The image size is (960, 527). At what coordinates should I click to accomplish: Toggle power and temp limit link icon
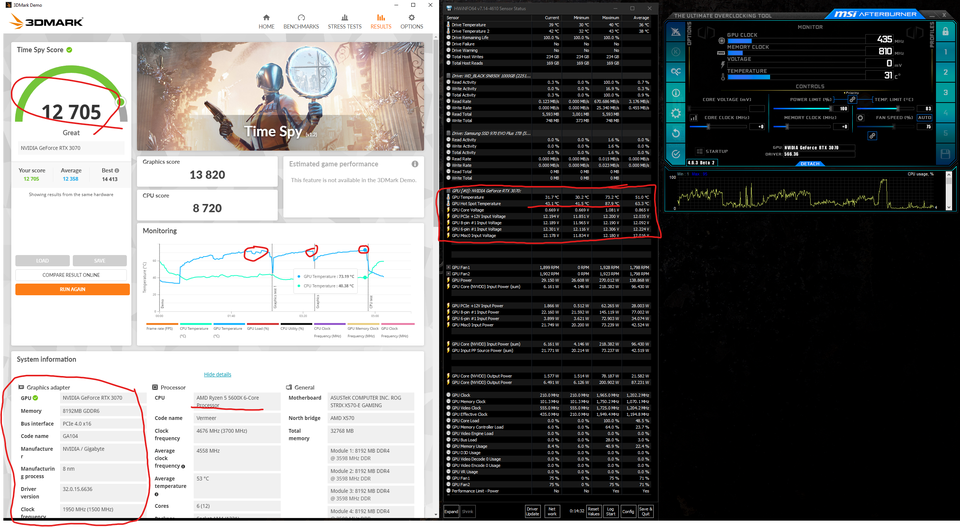[x=852, y=99]
